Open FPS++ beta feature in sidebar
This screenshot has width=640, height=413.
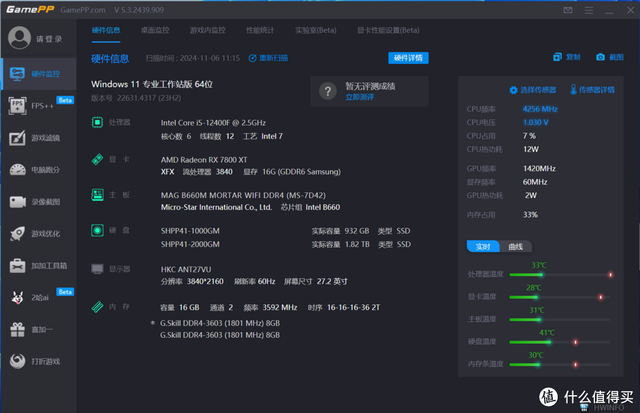tap(39, 106)
